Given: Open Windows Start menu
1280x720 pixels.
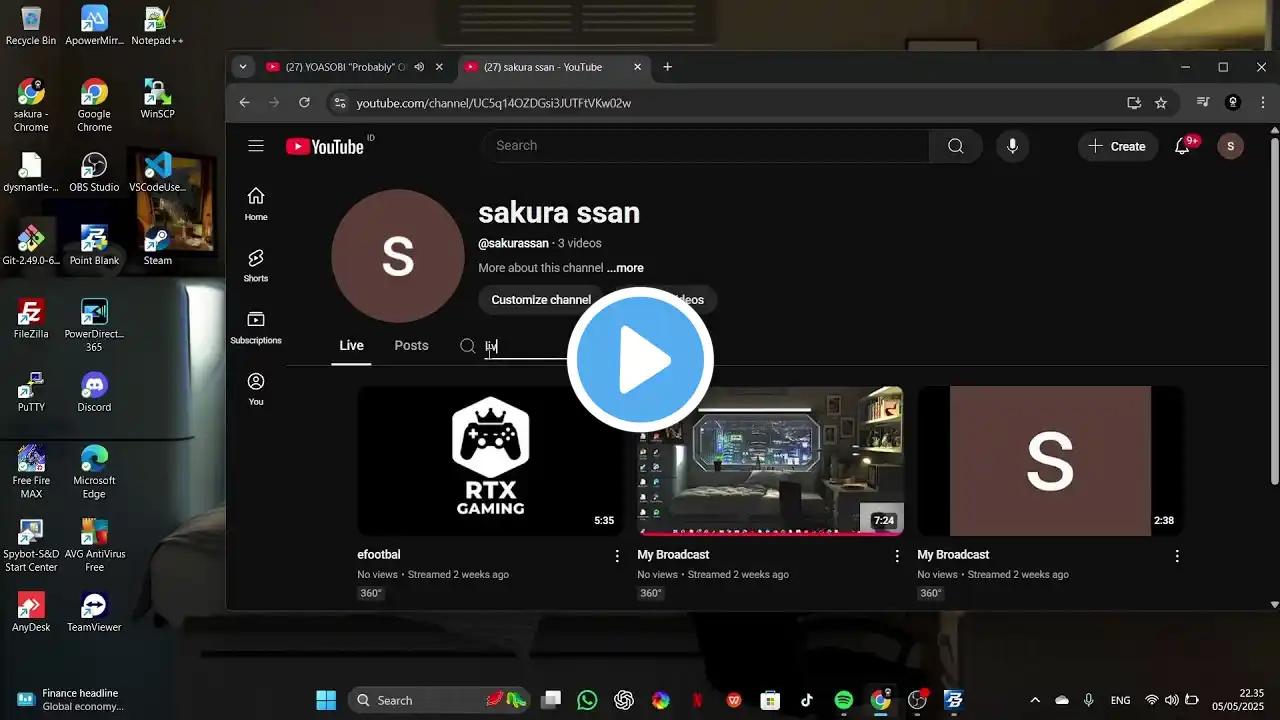Looking at the screenshot, I should click(x=326, y=700).
